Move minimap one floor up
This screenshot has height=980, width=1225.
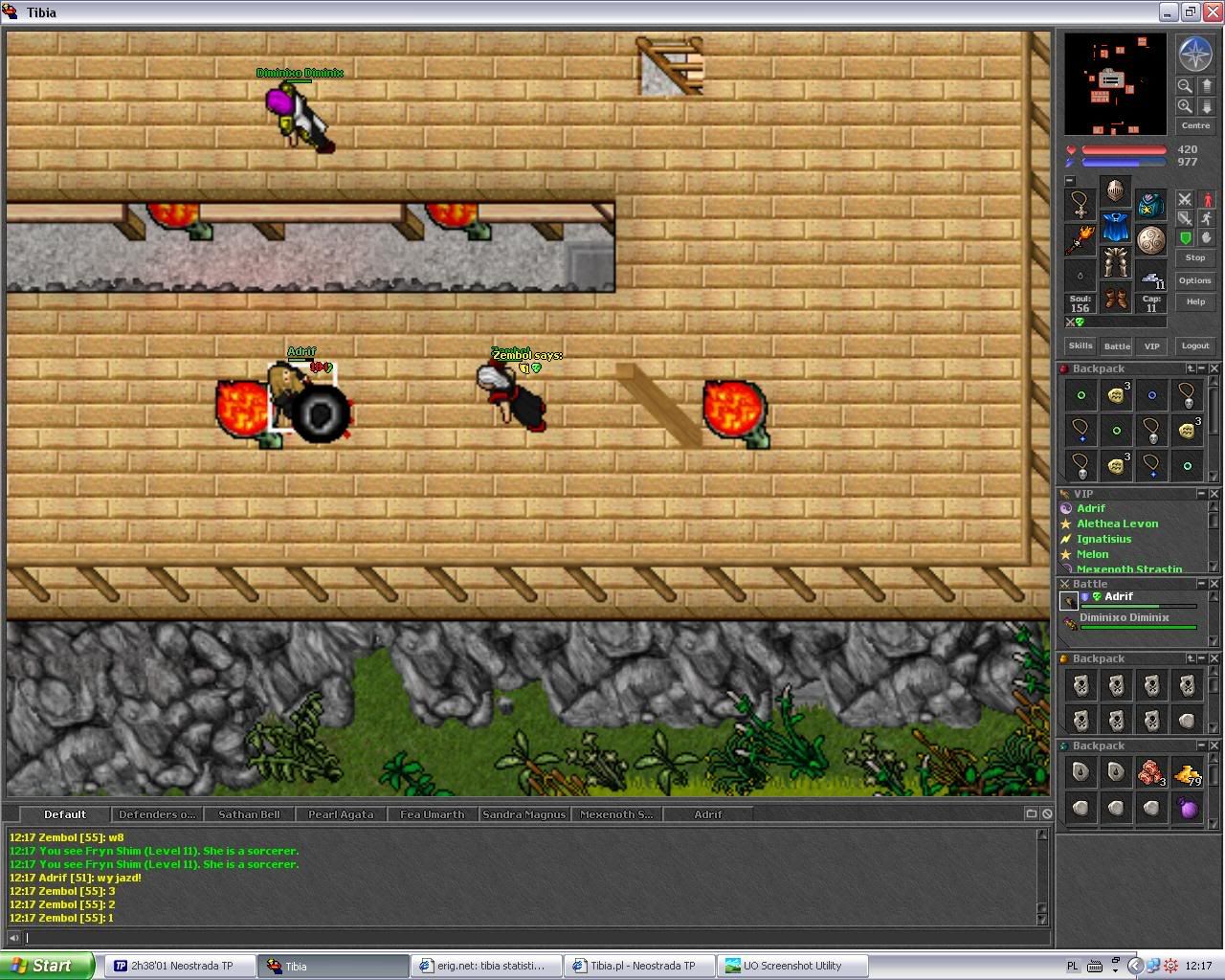tap(1206, 86)
